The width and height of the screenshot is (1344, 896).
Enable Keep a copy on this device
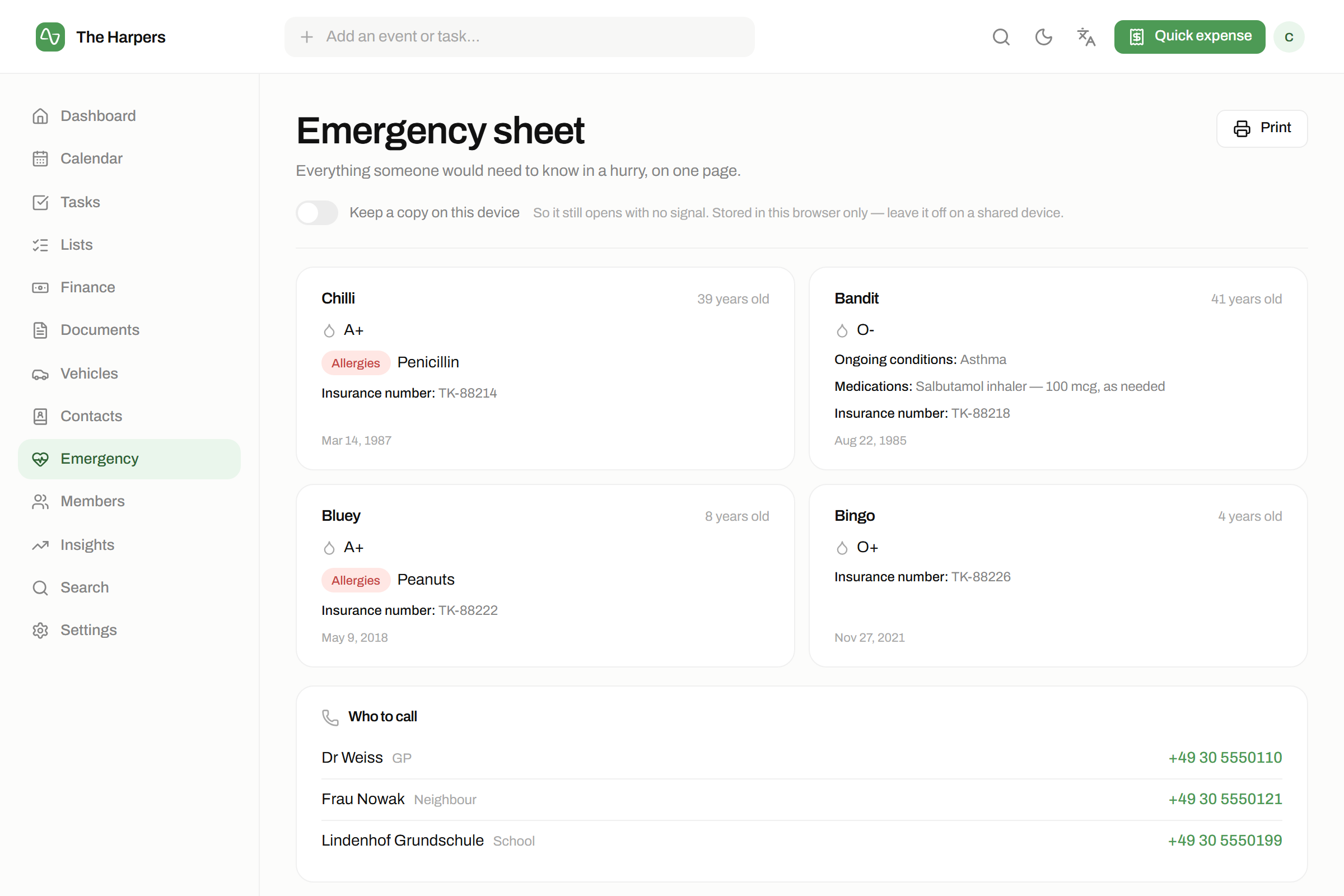(316, 213)
